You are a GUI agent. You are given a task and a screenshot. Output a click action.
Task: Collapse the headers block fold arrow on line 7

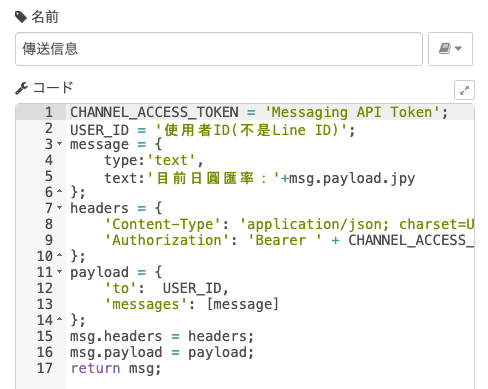click(60, 207)
